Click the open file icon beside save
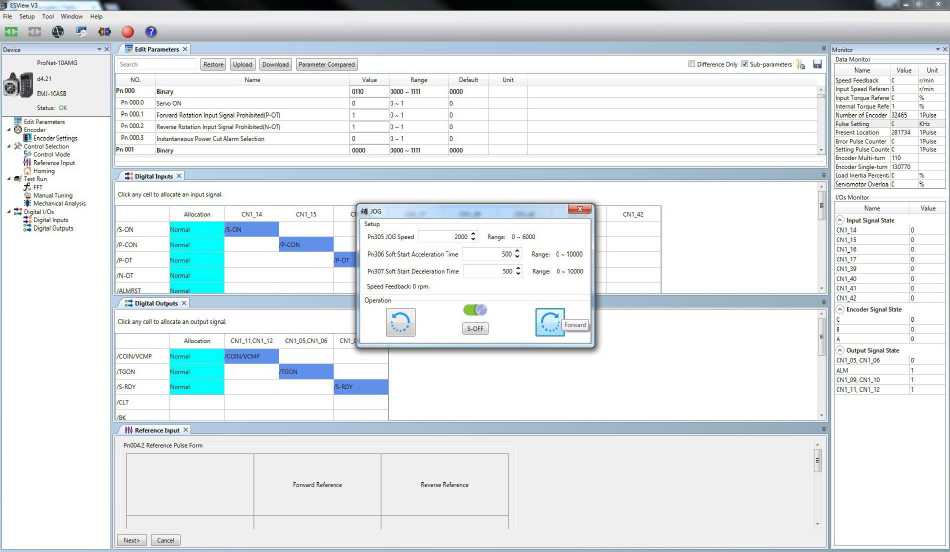The image size is (950, 552). tap(802, 65)
